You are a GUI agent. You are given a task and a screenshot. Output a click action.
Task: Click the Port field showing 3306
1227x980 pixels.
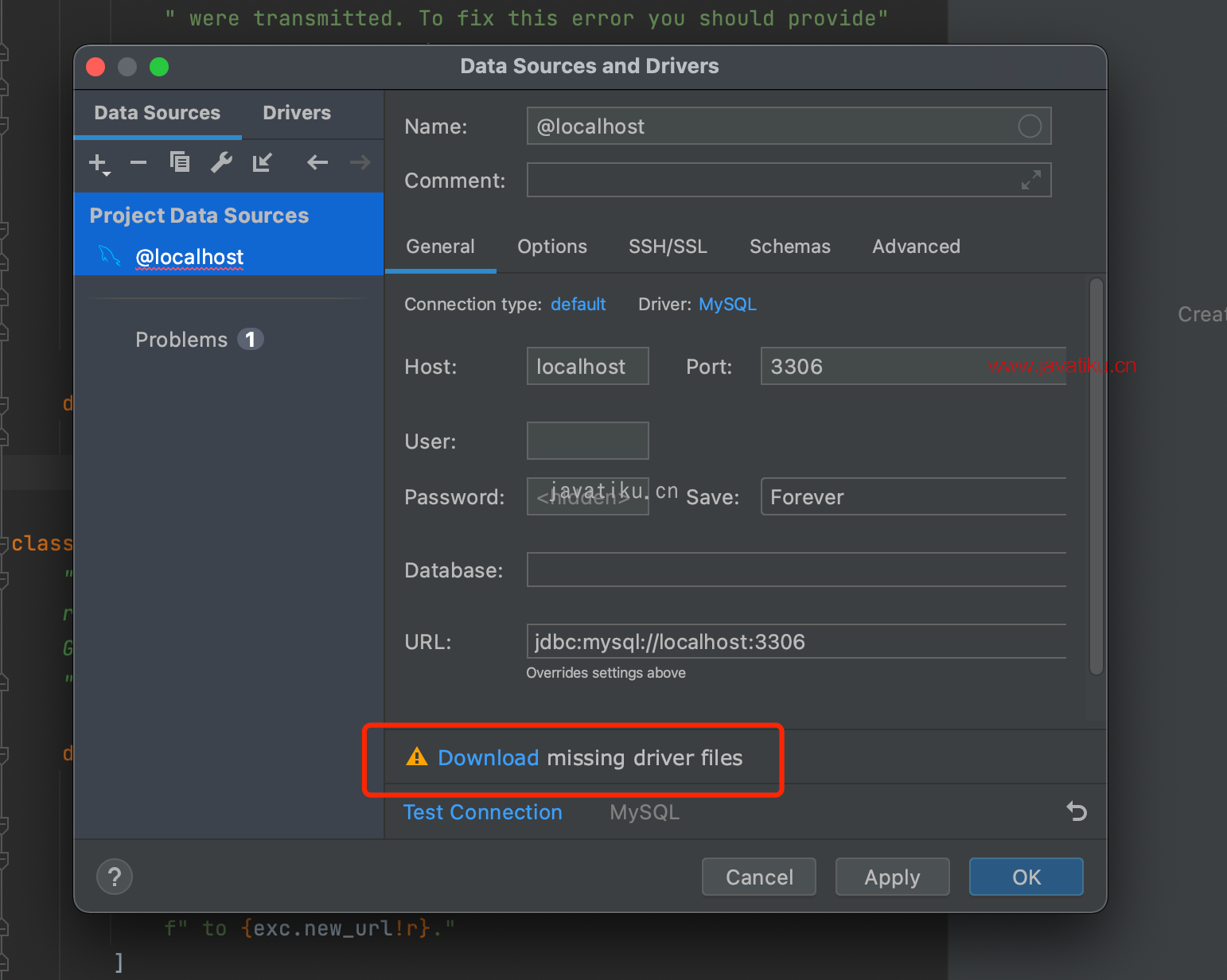coord(913,366)
